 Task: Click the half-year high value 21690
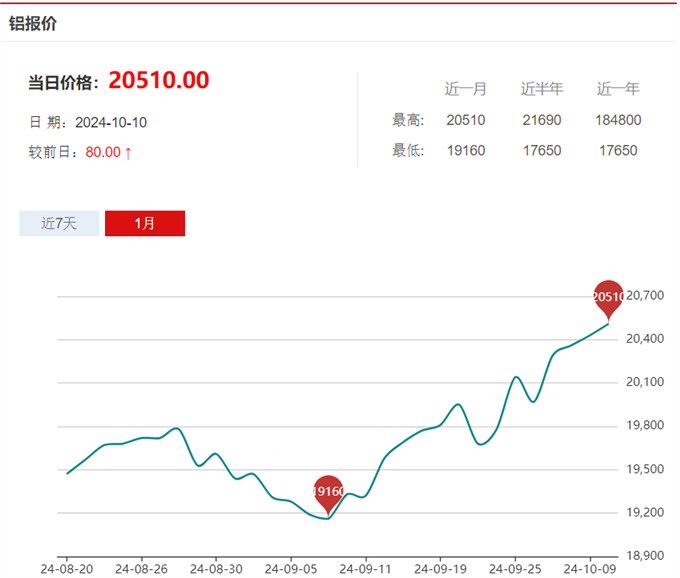click(x=542, y=120)
